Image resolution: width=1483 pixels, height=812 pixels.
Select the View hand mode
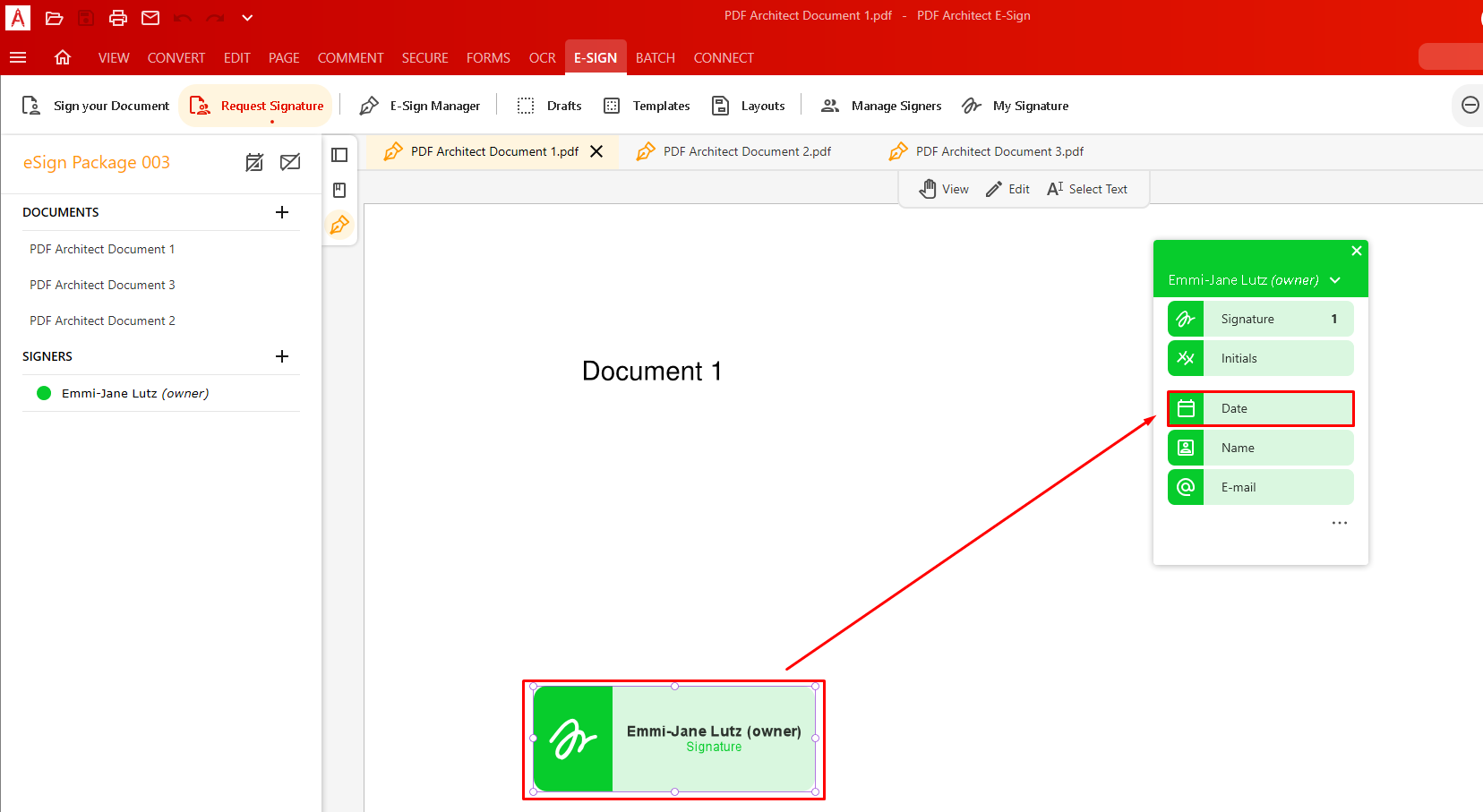(944, 189)
